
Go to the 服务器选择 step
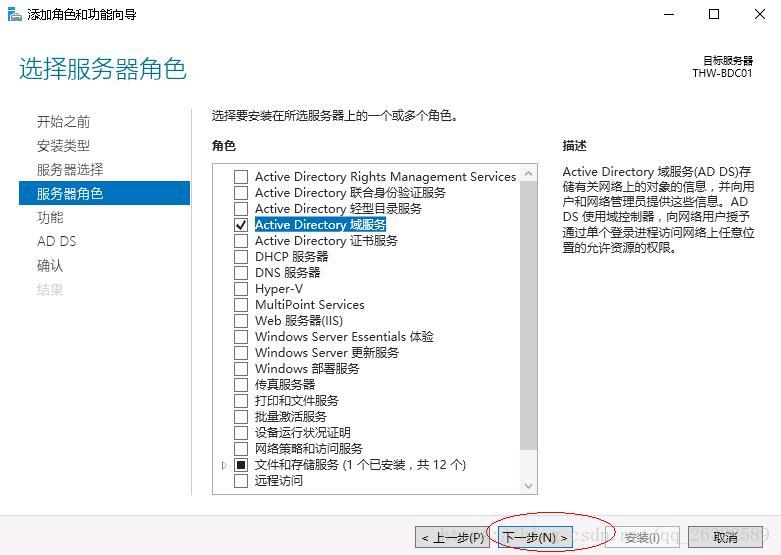pos(70,169)
